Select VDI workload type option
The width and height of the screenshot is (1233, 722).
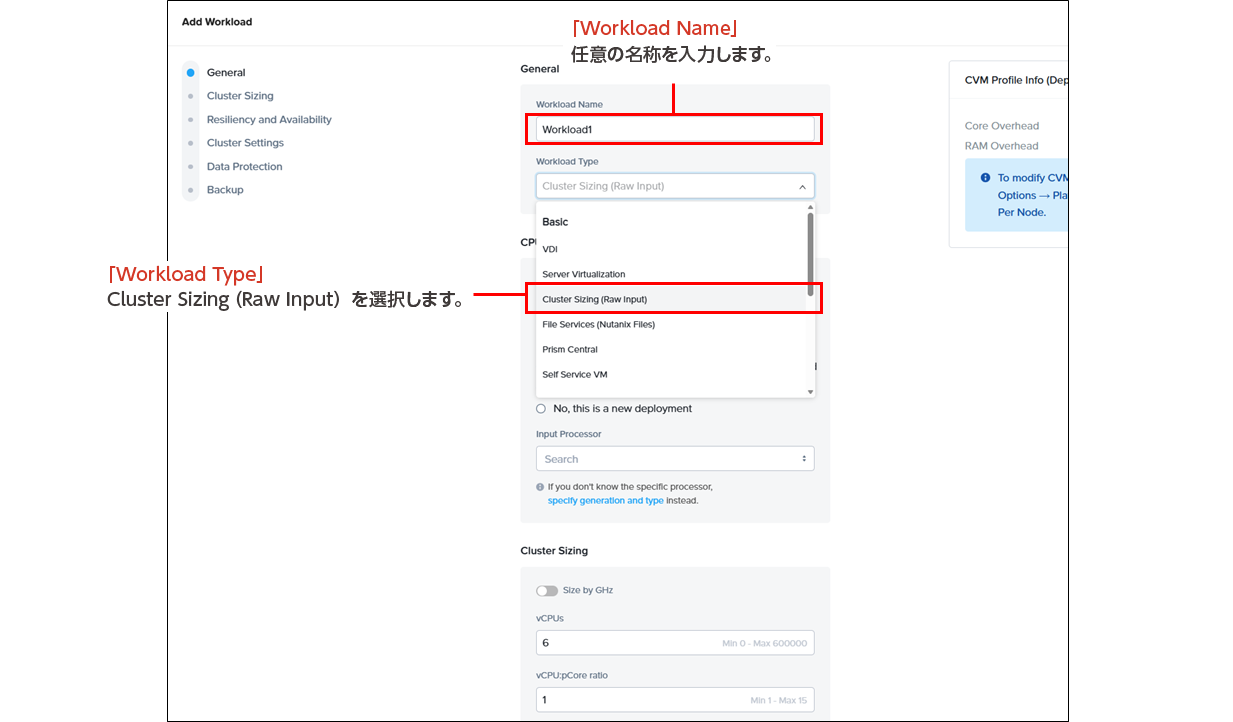point(550,249)
